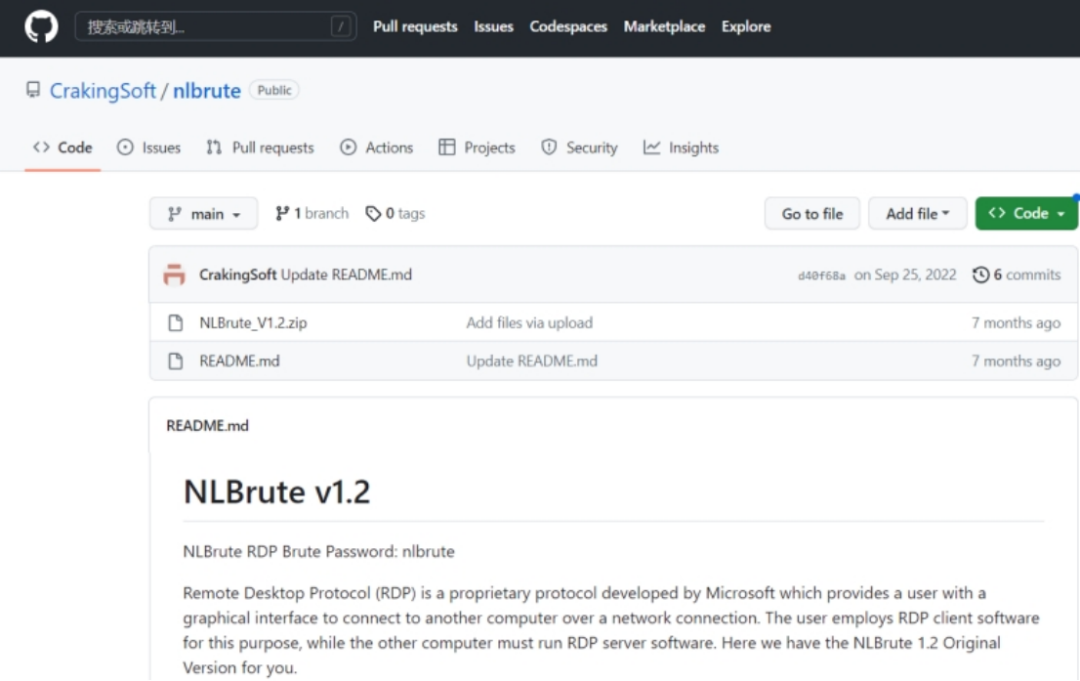Open CrakingSoft owner profile link
The image size is (1080, 681).
click(103, 91)
